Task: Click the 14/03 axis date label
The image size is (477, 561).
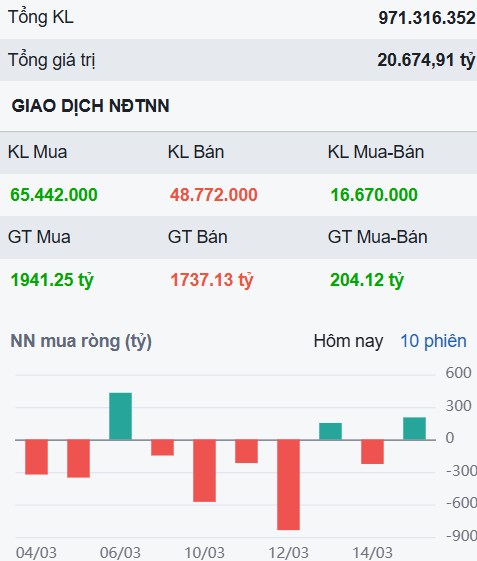Action: pos(373,553)
